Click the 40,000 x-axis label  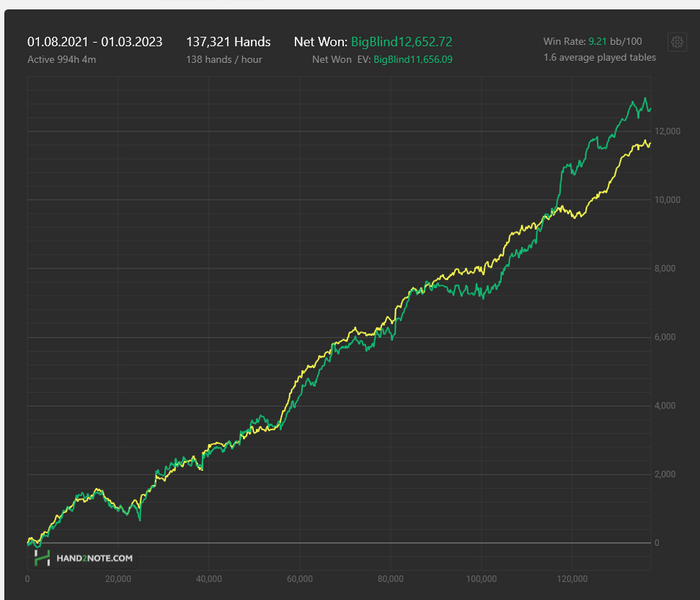point(209,579)
